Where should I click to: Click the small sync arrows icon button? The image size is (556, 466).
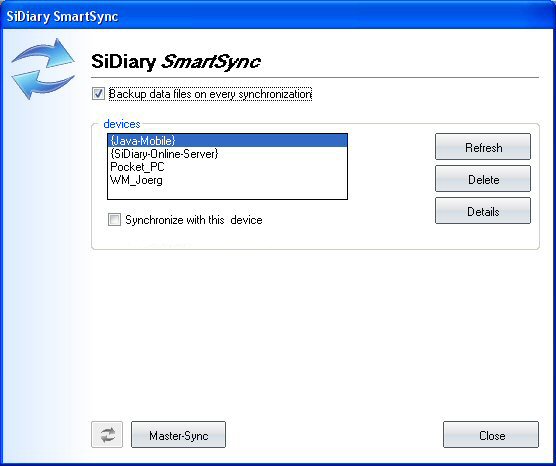click(x=107, y=434)
